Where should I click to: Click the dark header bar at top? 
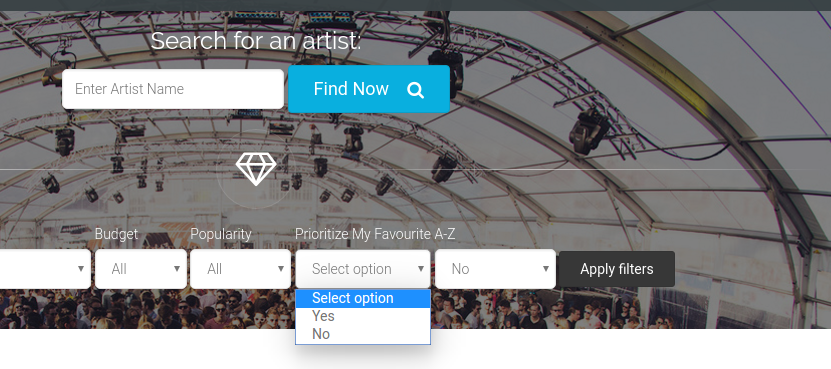coord(416,5)
